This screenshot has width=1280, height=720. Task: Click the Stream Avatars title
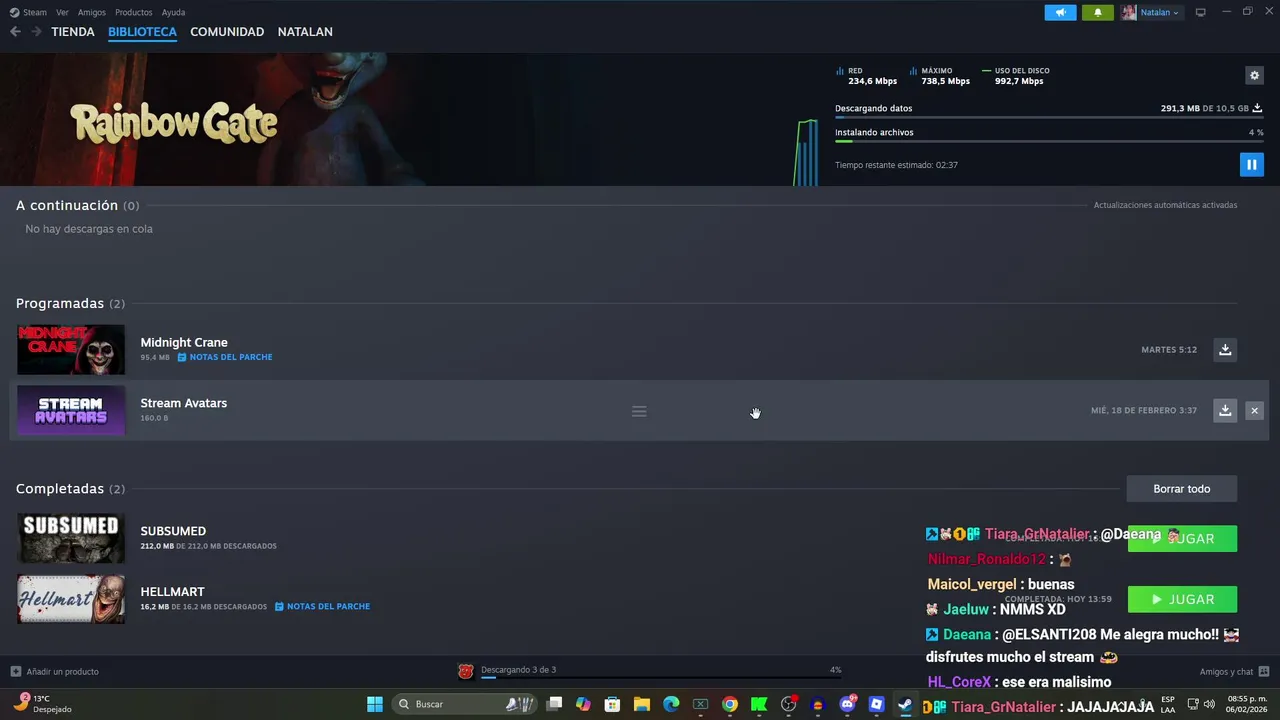pyautogui.click(x=183, y=403)
